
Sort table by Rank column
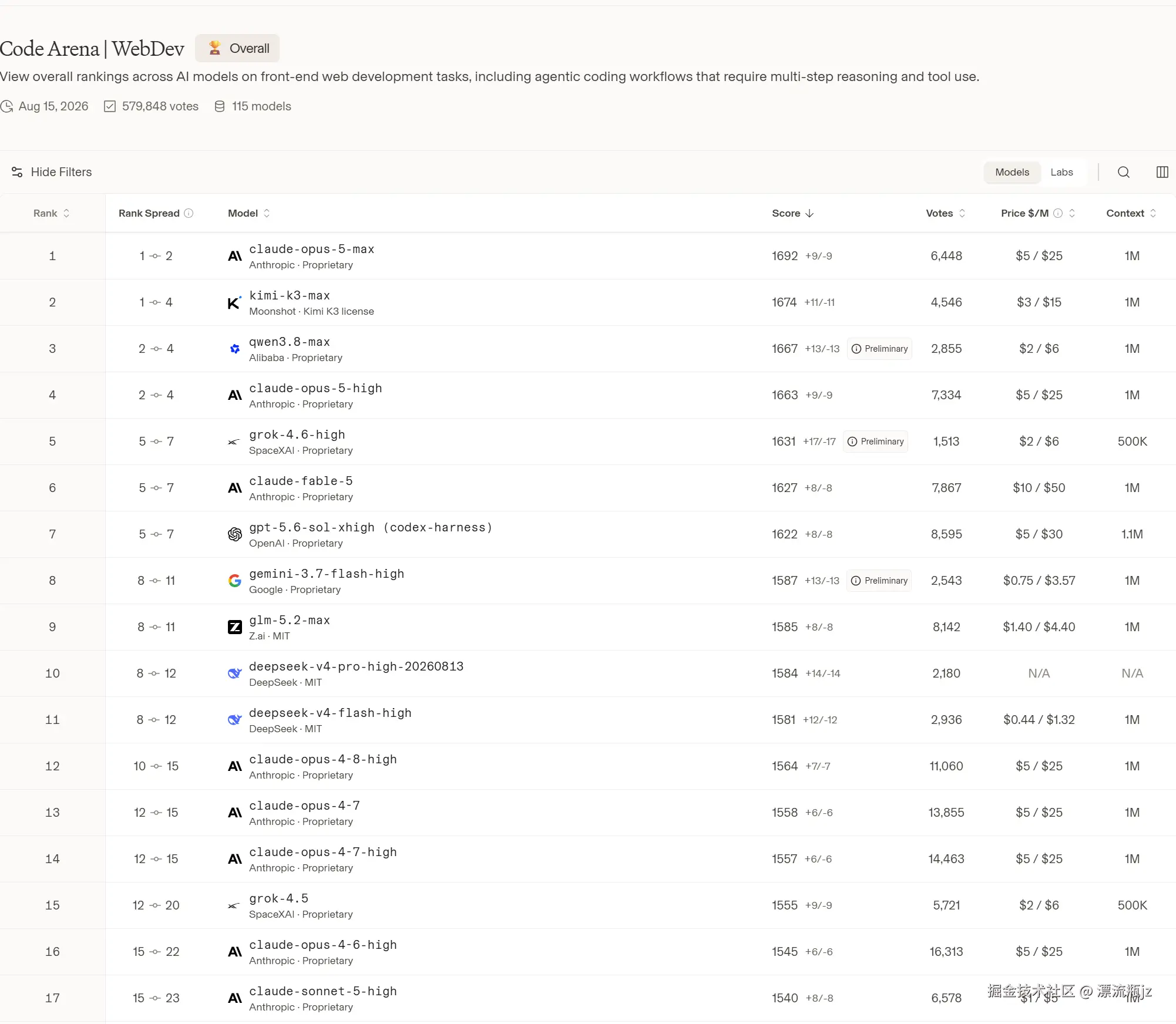click(52, 213)
